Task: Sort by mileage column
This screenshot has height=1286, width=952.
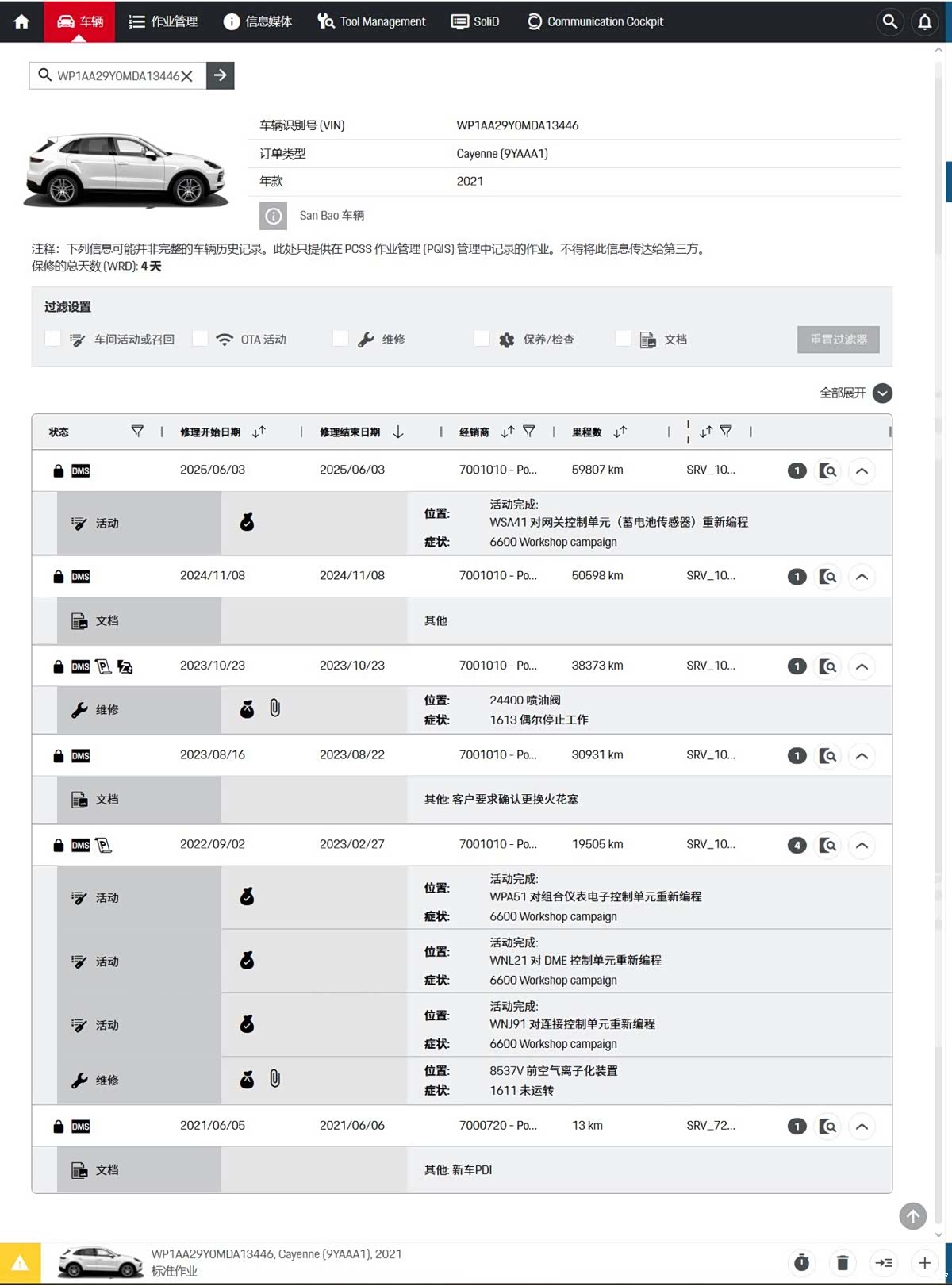Action: click(x=620, y=432)
